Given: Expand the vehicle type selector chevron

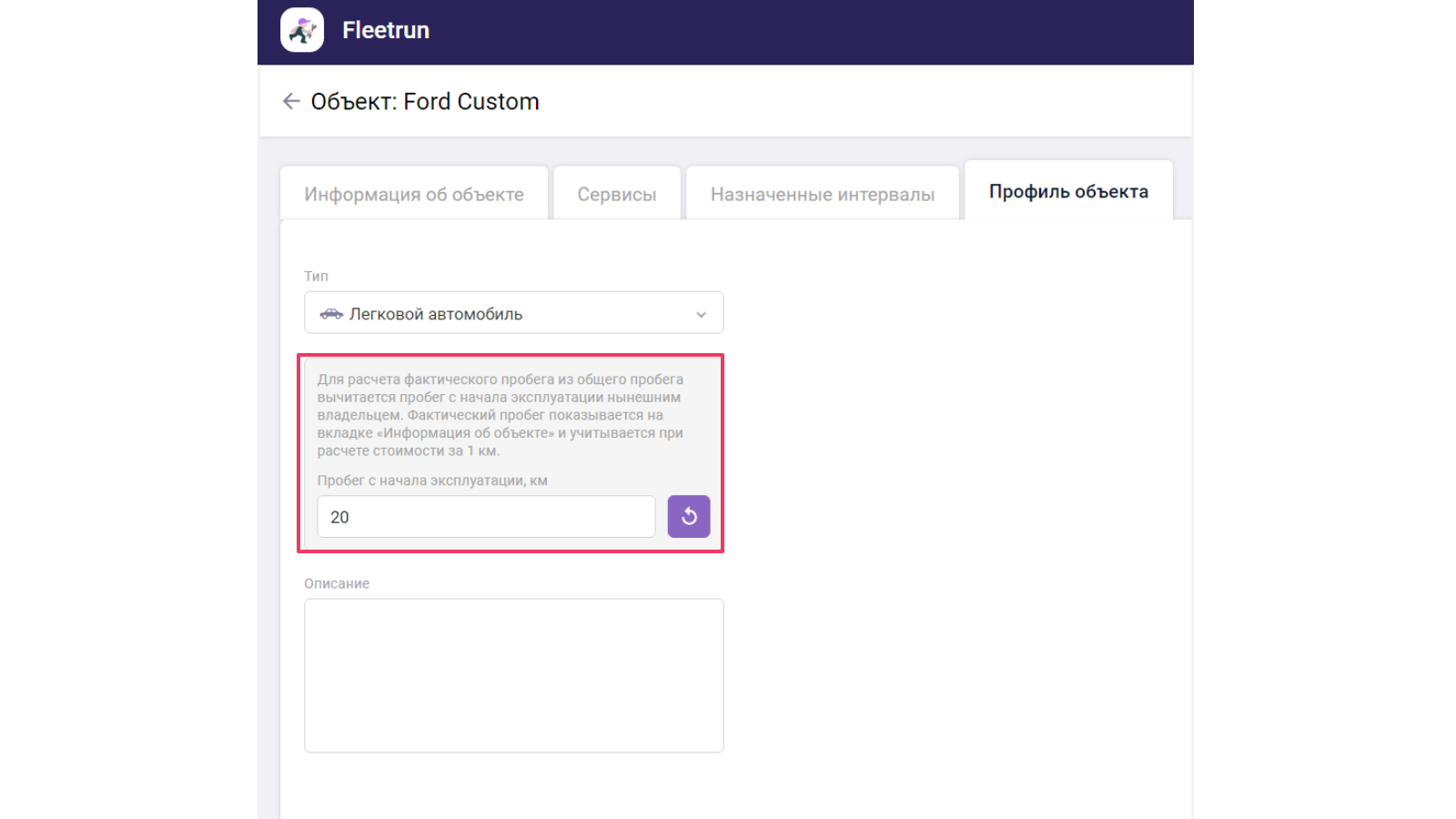Looking at the screenshot, I should pyautogui.click(x=700, y=313).
